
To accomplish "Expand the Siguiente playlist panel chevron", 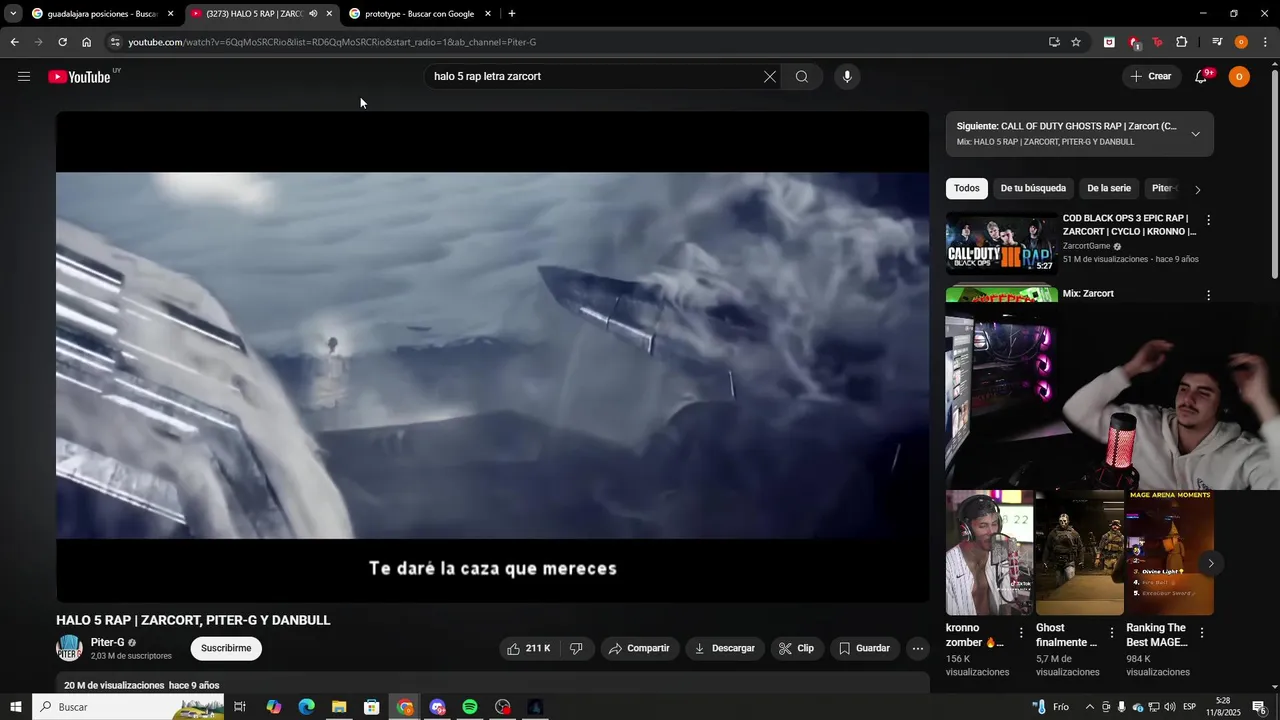I will [x=1195, y=134].
